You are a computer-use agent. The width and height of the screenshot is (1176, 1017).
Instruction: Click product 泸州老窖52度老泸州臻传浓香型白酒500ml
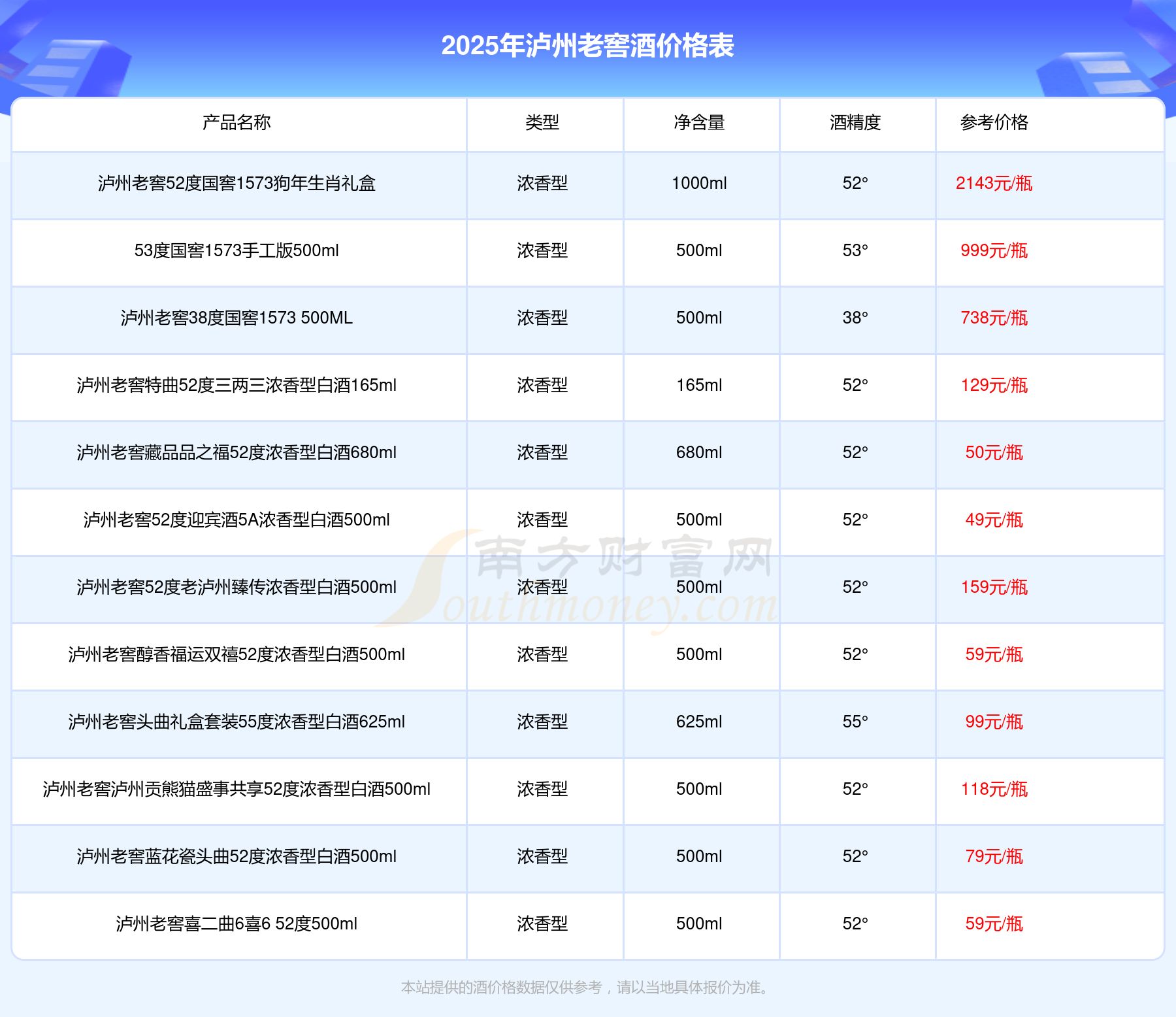(x=237, y=587)
